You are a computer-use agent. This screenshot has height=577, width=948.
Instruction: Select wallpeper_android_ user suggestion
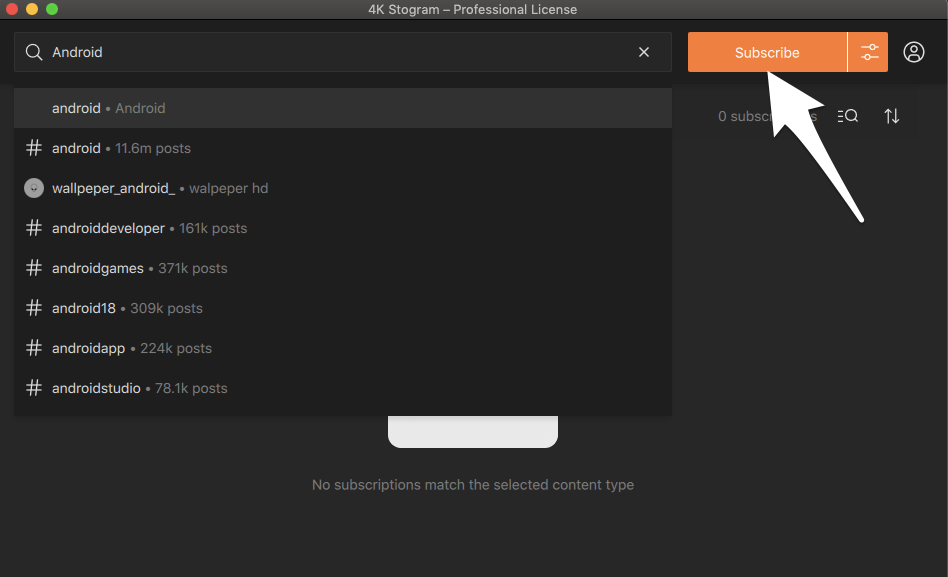pyautogui.click(x=160, y=188)
